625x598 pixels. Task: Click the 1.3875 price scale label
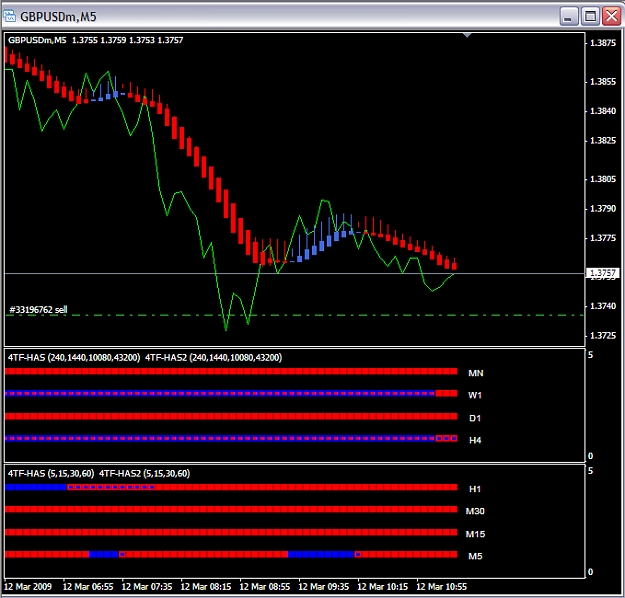tap(603, 43)
